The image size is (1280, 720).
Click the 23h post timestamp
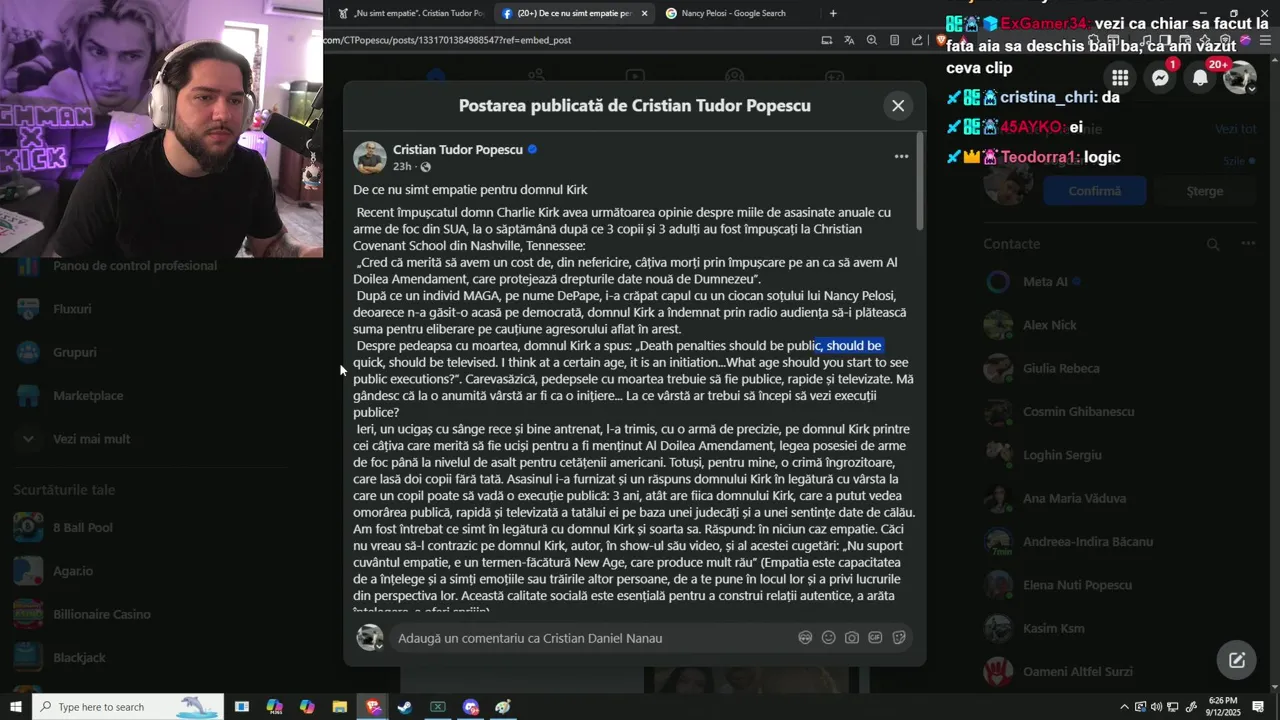click(402, 167)
